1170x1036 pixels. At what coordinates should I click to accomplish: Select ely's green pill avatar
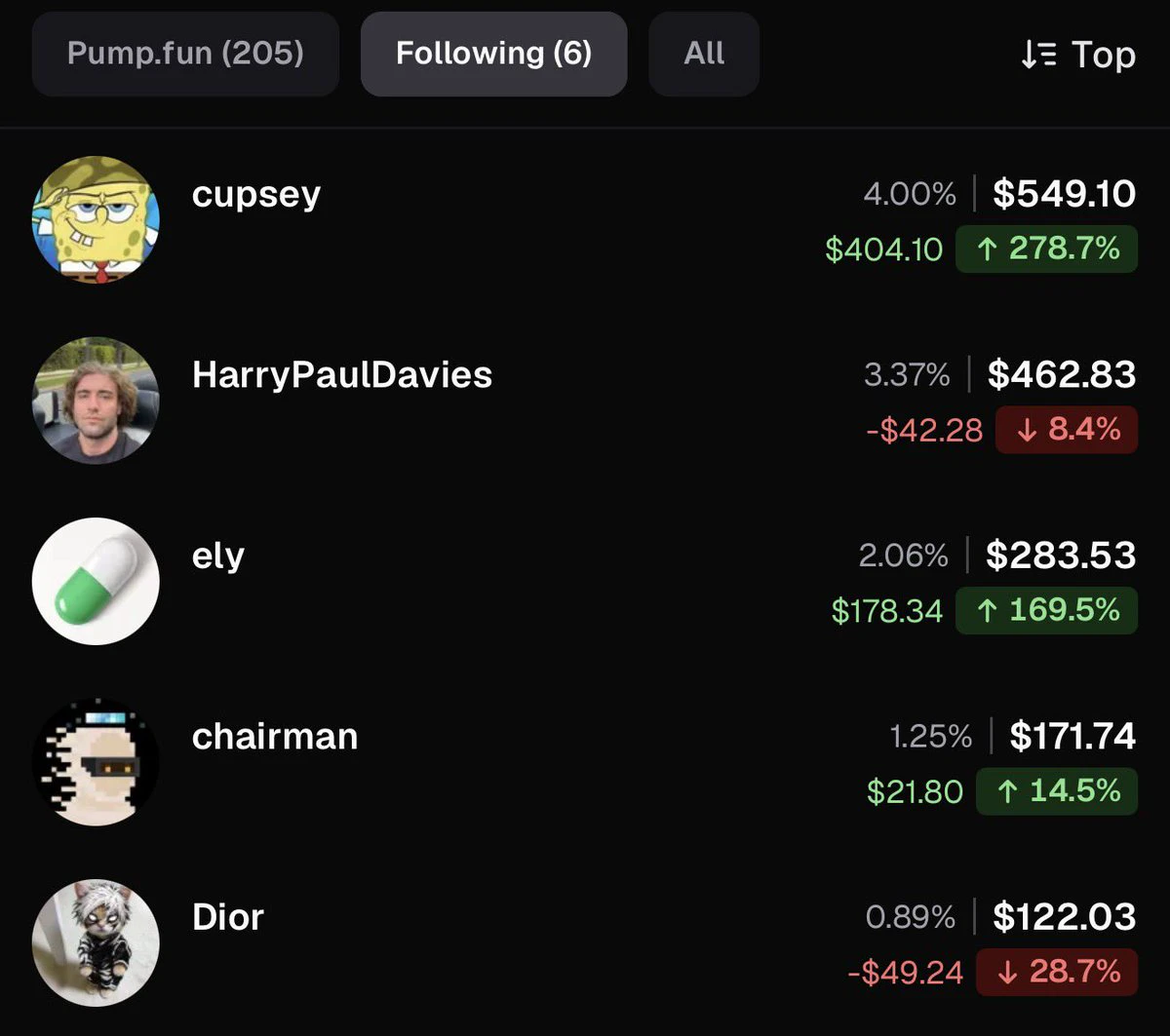pos(96,581)
